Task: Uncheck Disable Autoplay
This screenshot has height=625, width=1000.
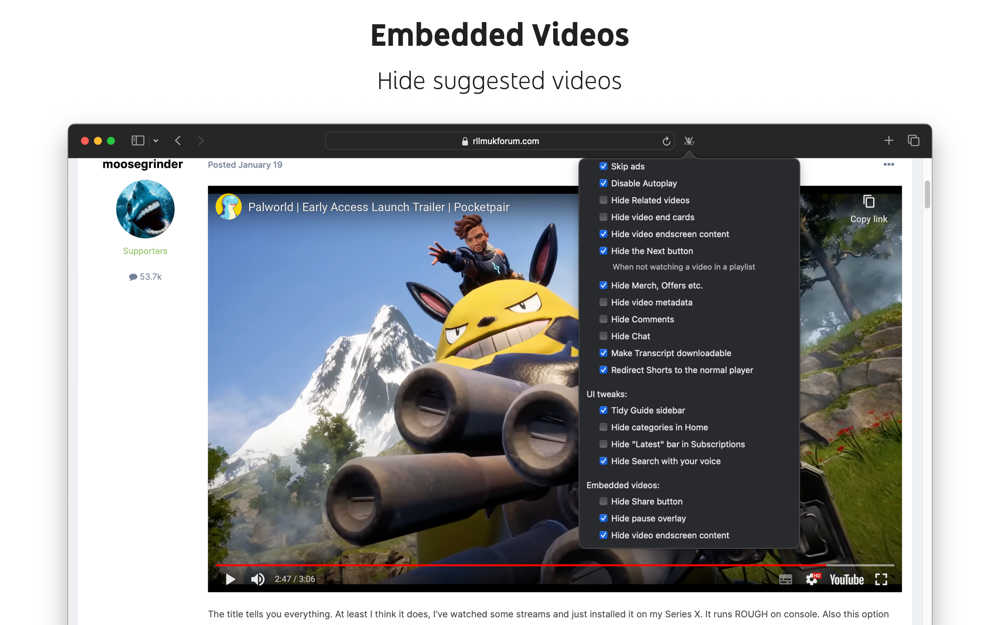Action: tap(603, 183)
